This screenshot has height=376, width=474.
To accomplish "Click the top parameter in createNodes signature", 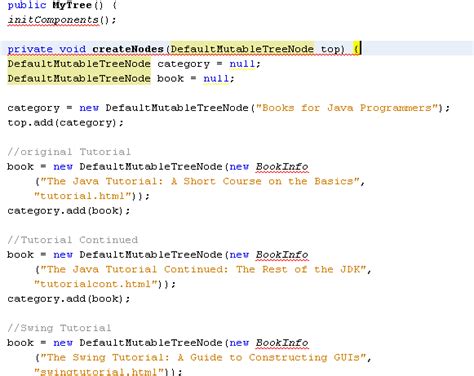I will [330, 50].
